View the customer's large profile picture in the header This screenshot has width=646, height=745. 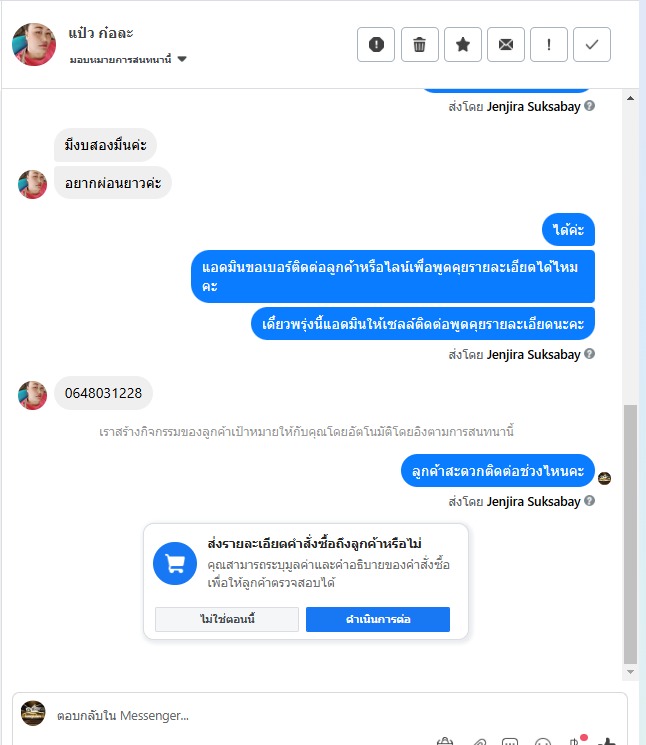(x=34, y=44)
